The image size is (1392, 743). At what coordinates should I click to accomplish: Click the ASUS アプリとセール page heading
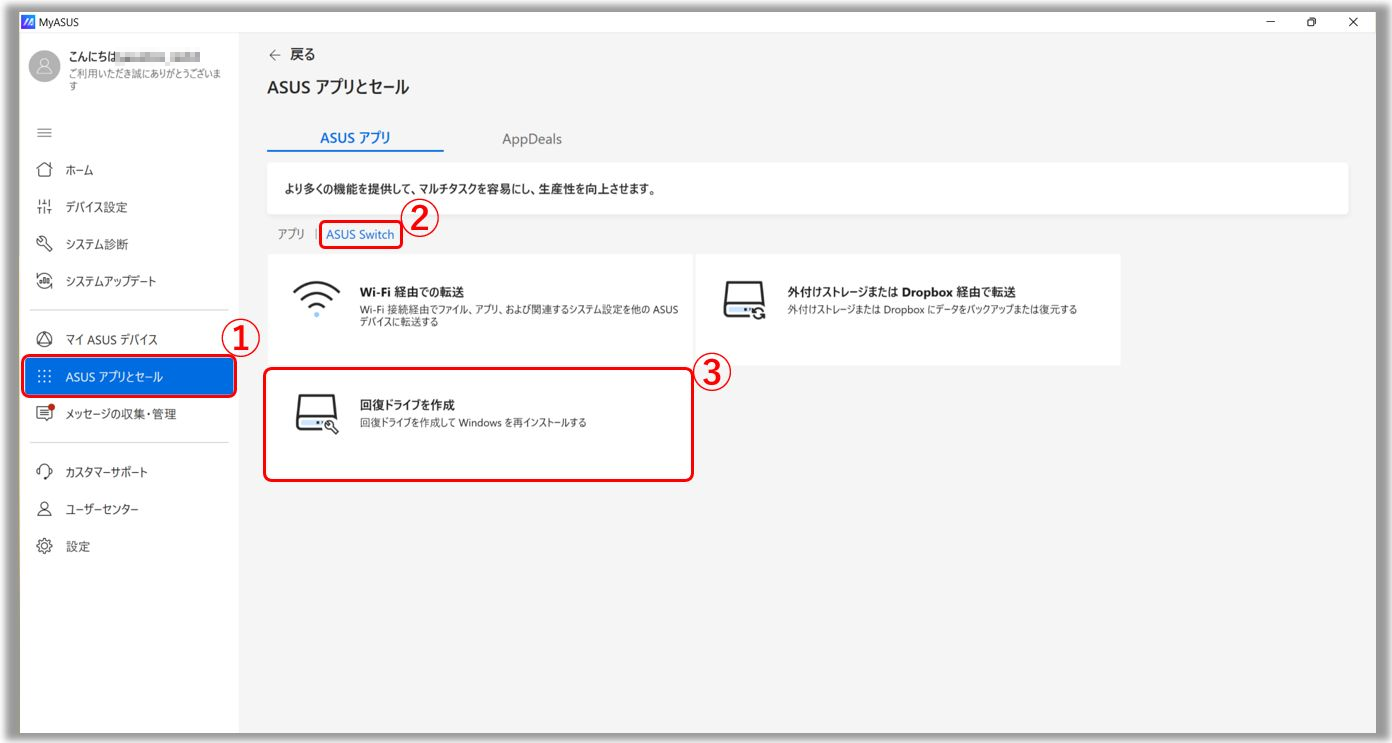tap(338, 87)
